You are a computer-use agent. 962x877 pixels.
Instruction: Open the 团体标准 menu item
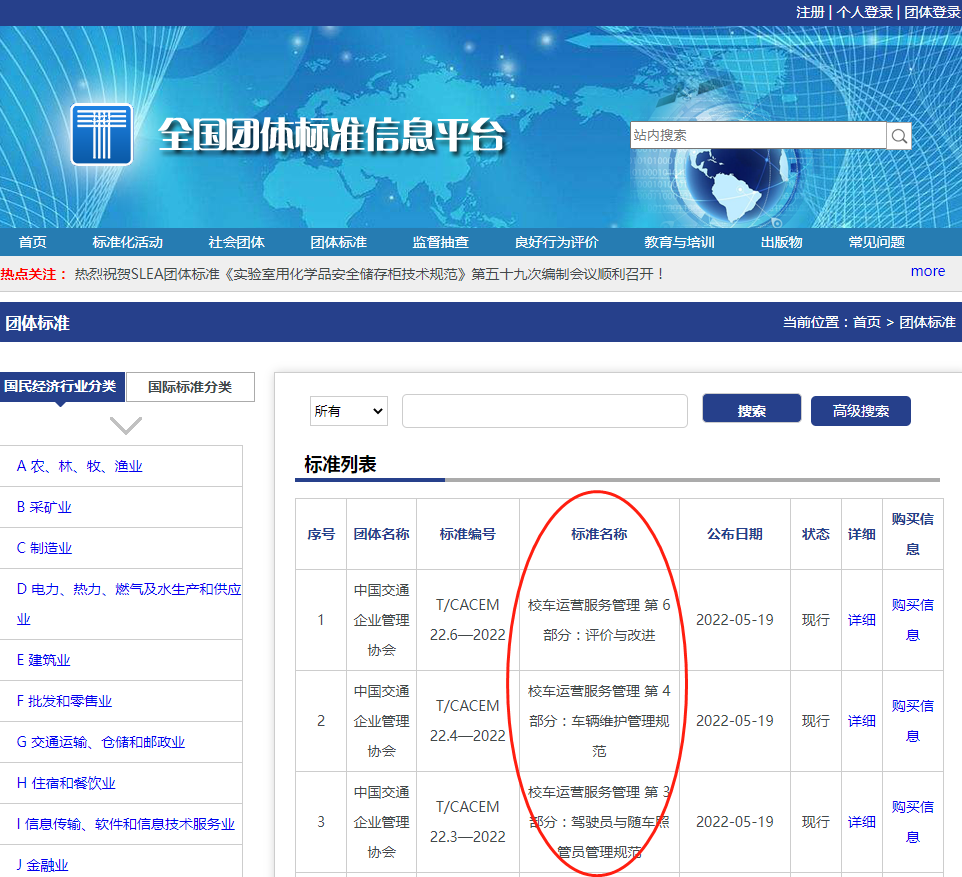(339, 241)
